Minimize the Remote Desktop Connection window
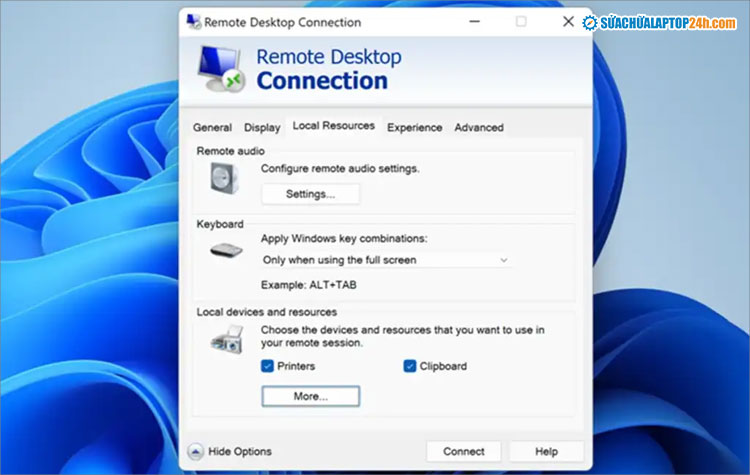This screenshot has height=475, width=750. coord(474,22)
